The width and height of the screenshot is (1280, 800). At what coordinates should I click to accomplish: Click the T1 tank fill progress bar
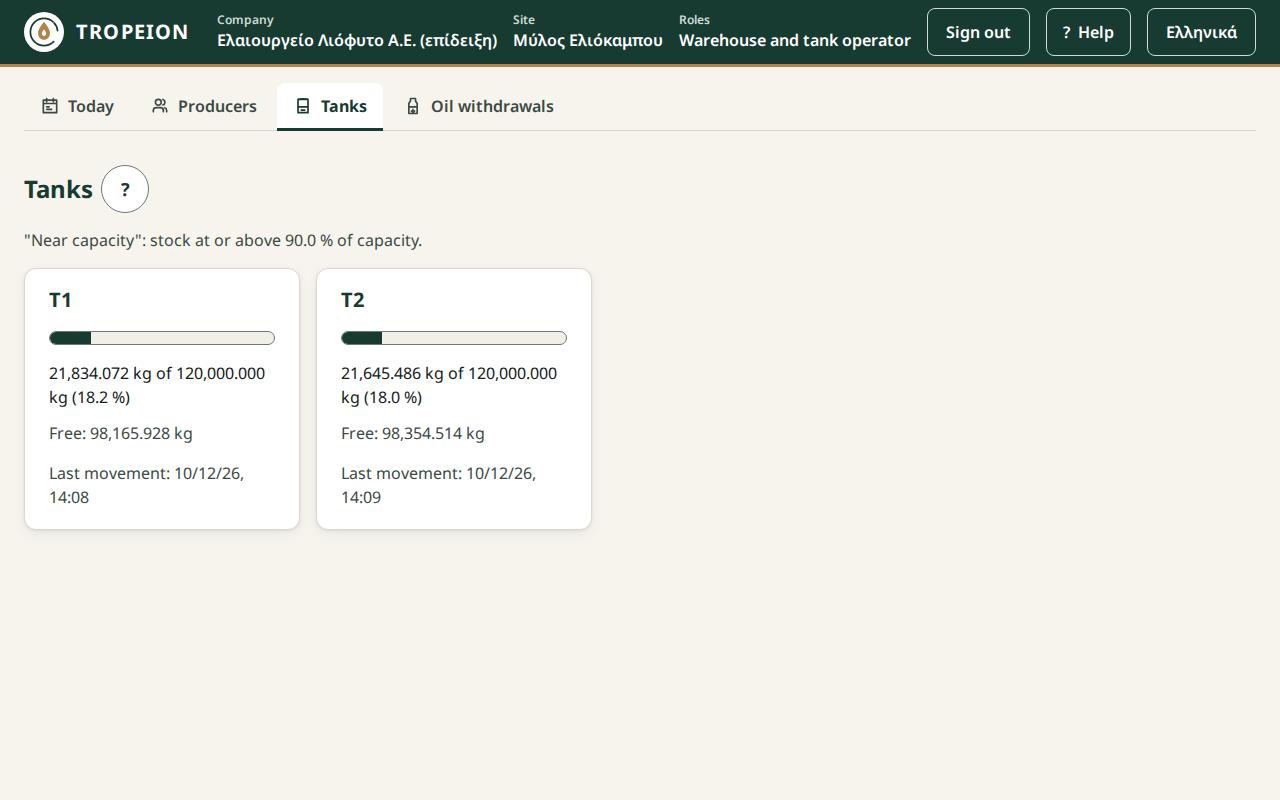point(162,338)
